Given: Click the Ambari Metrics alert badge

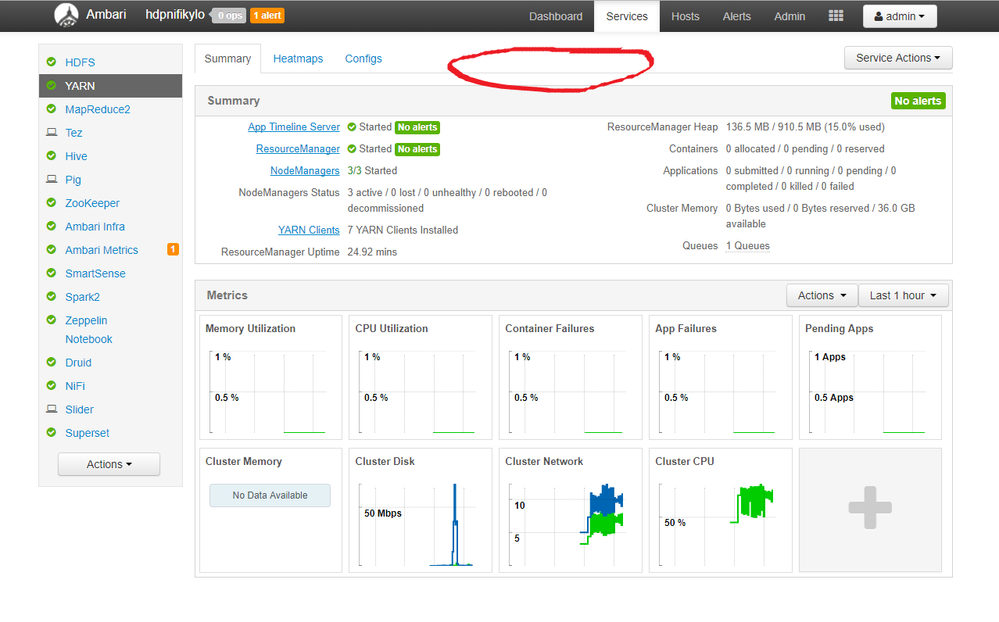Looking at the screenshot, I should click(173, 249).
